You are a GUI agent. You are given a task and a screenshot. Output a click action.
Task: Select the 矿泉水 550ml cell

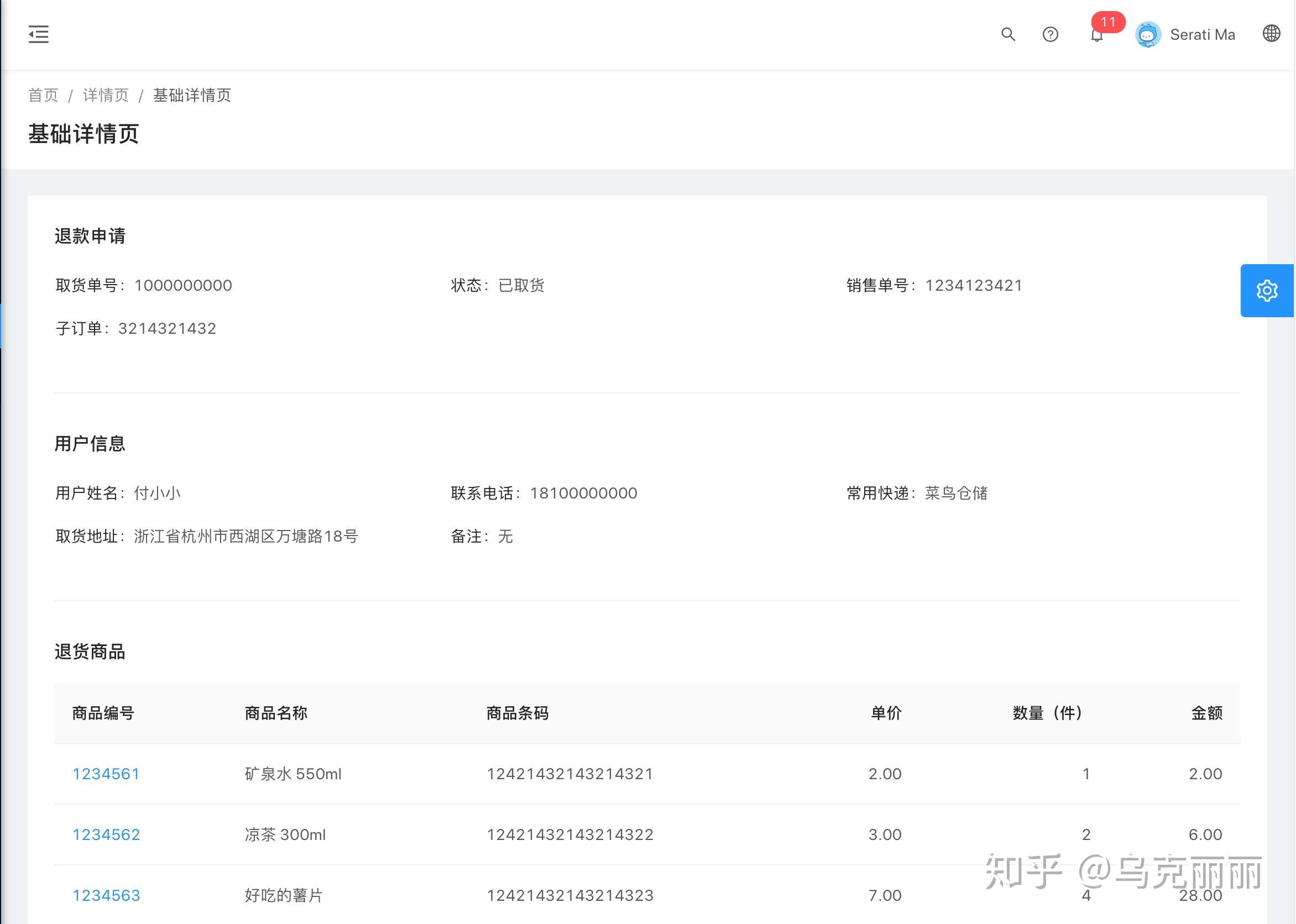click(x=293, y=774)
